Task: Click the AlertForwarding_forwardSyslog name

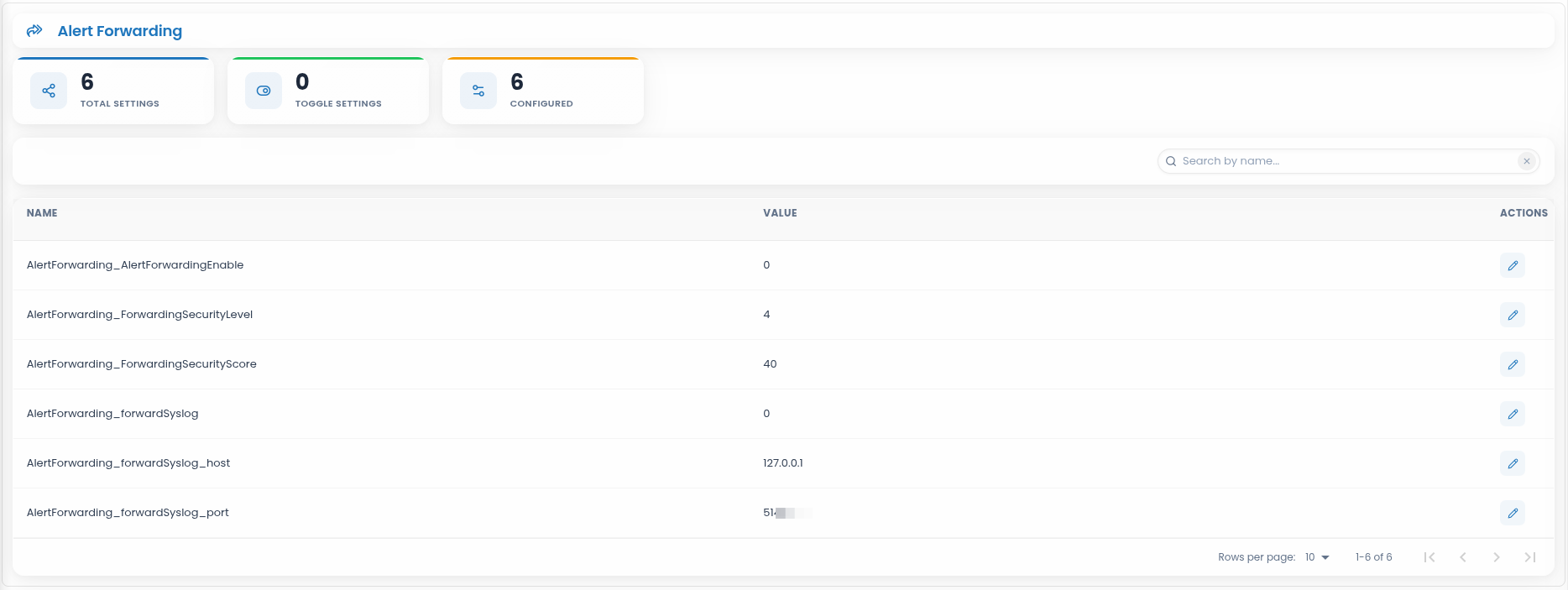Action: 112,414
